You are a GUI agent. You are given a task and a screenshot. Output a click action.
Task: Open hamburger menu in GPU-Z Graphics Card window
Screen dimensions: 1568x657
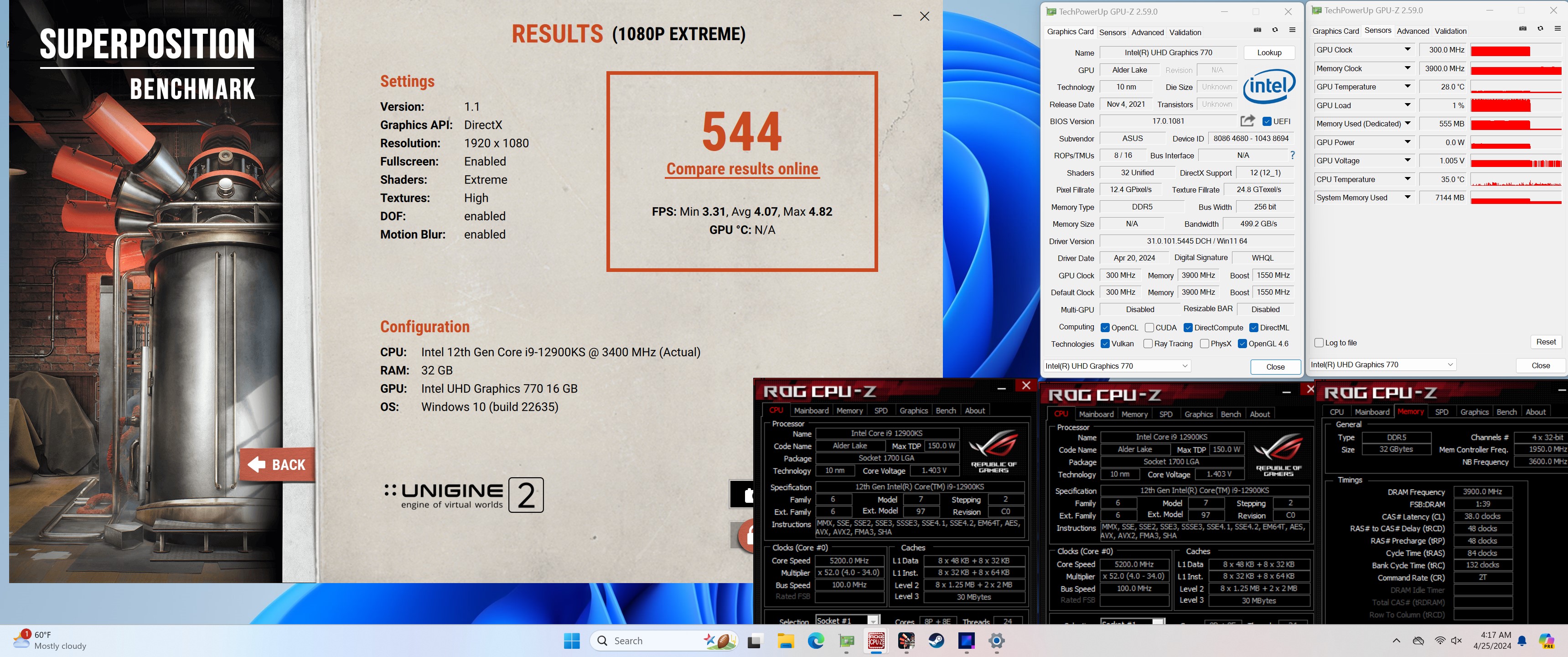[1292, 30]
